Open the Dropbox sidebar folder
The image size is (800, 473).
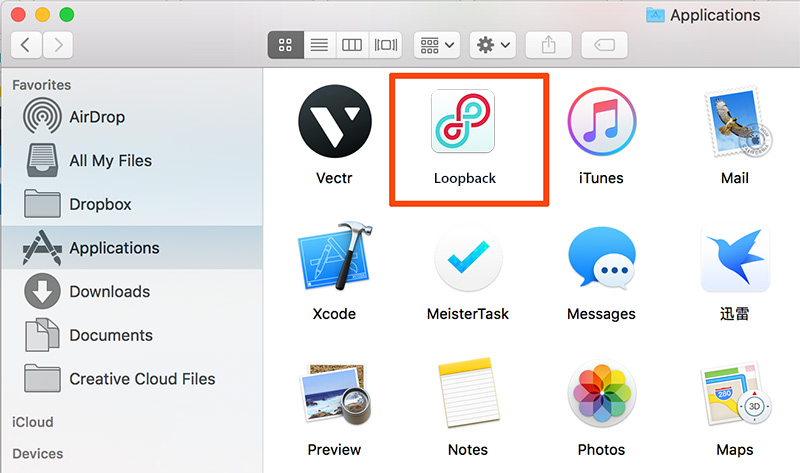(132, 204)
